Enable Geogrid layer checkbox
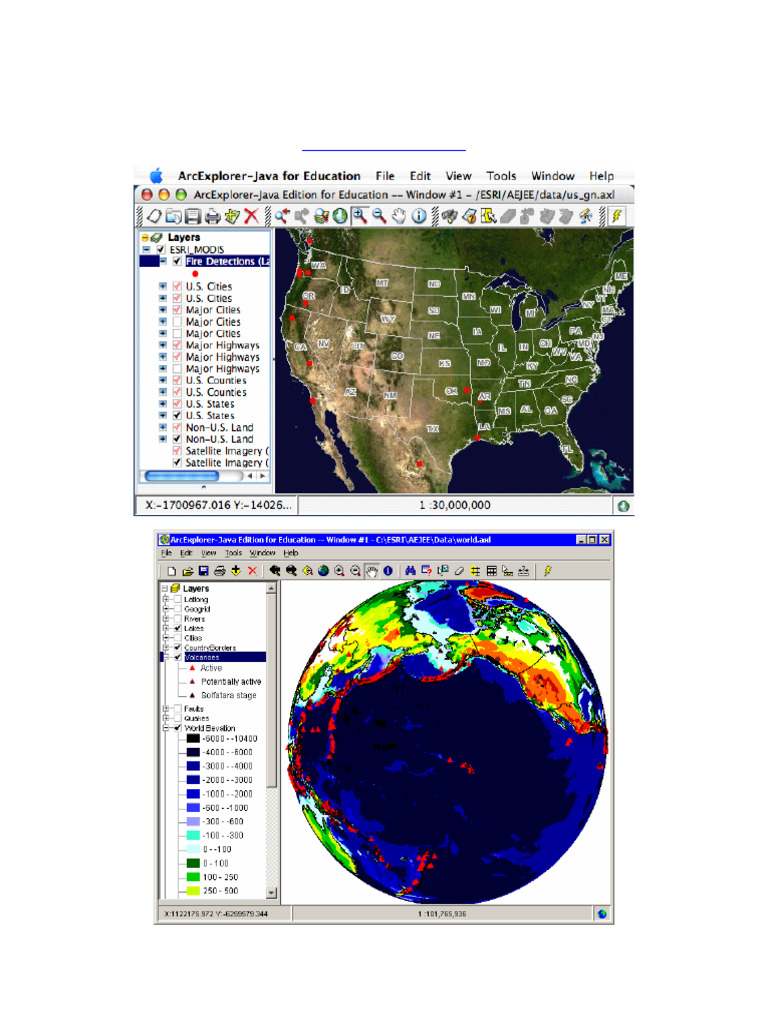 (x=178, y=609)
